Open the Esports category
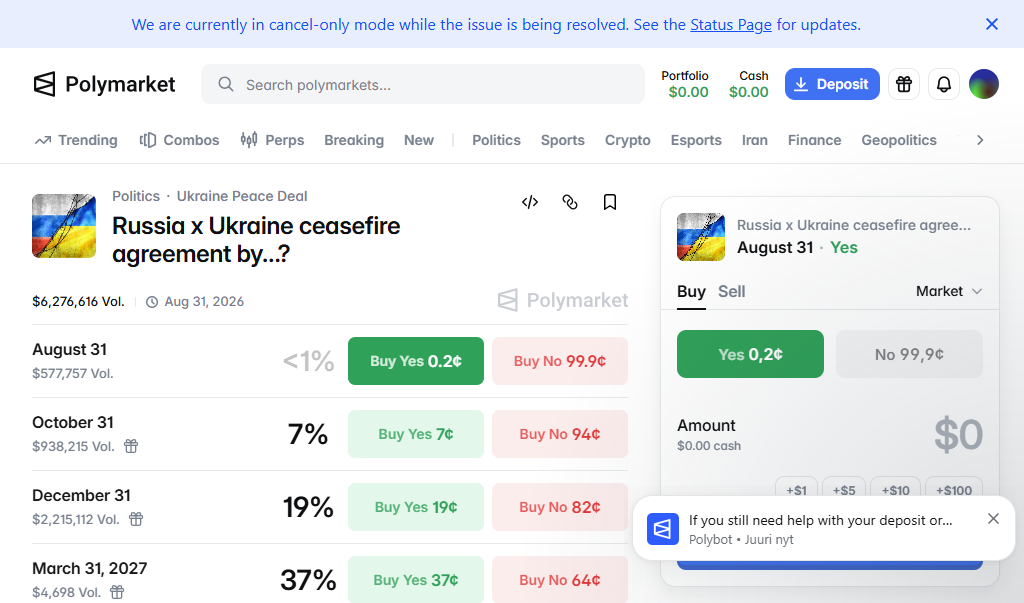This screenshot has width=1024, height=603. [x=696, y=140]
